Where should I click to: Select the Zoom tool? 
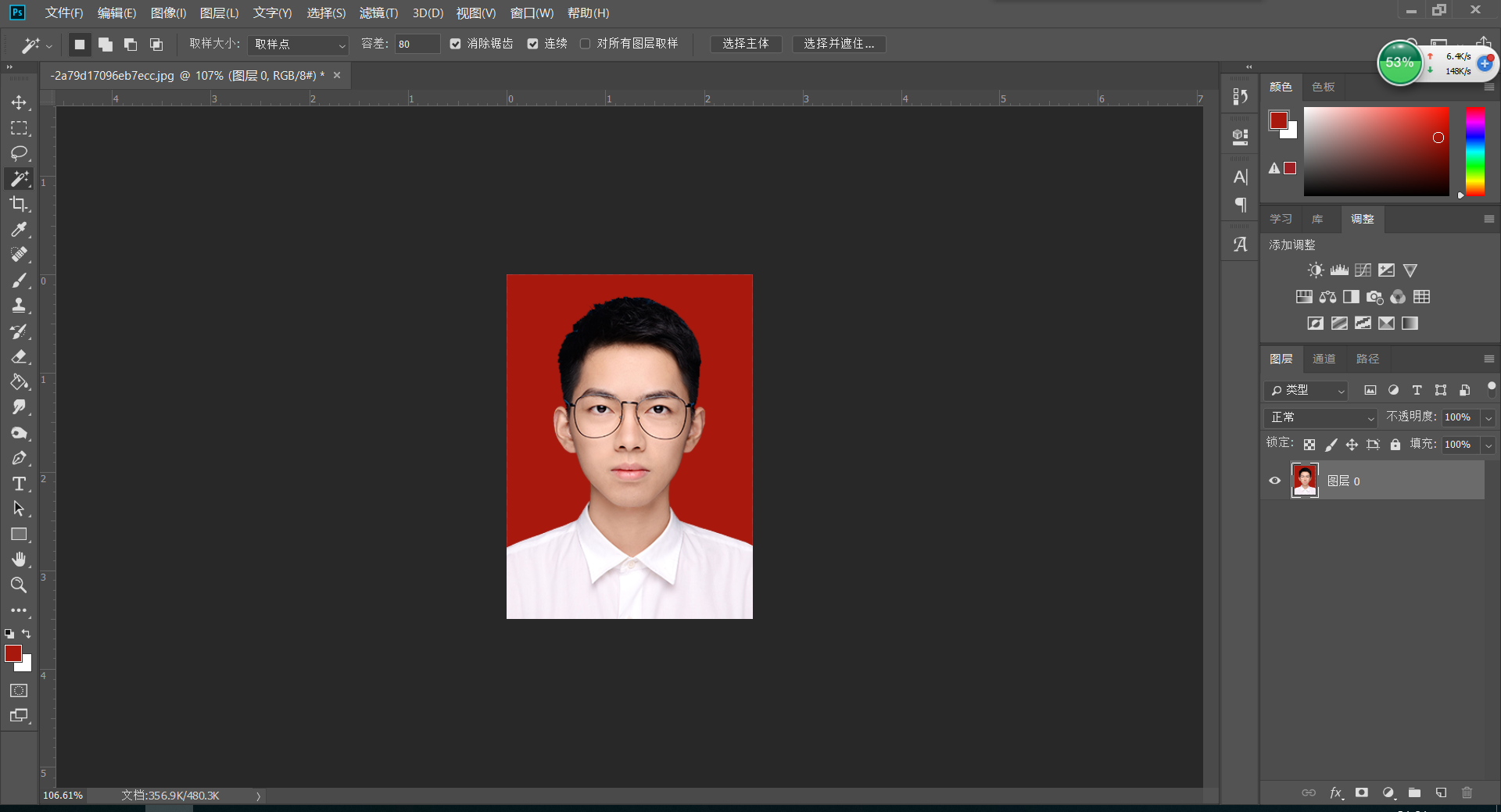[x=19, y=585]
